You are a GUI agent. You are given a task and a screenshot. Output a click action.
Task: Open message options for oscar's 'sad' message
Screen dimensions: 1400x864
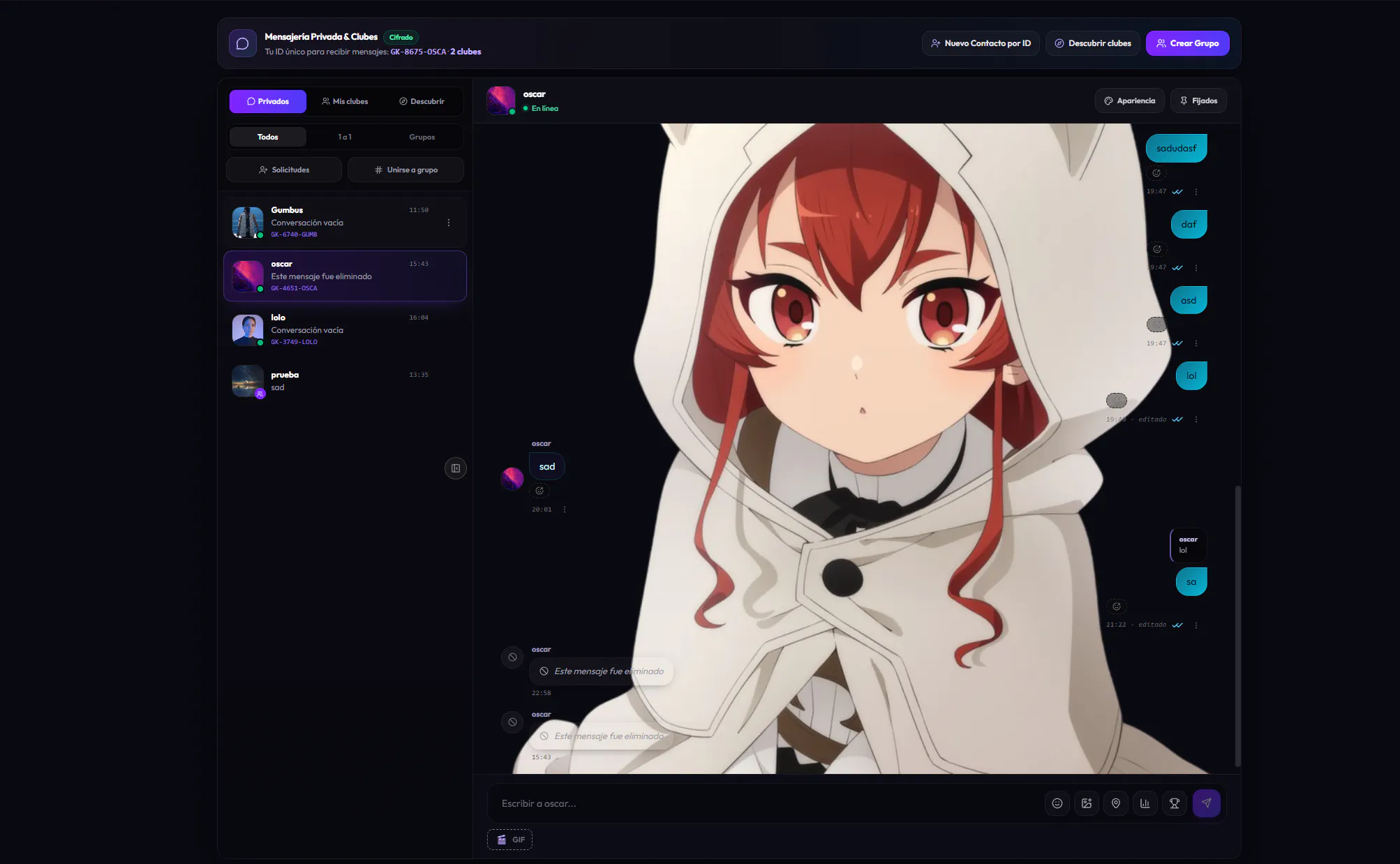[x=565, y=509]
